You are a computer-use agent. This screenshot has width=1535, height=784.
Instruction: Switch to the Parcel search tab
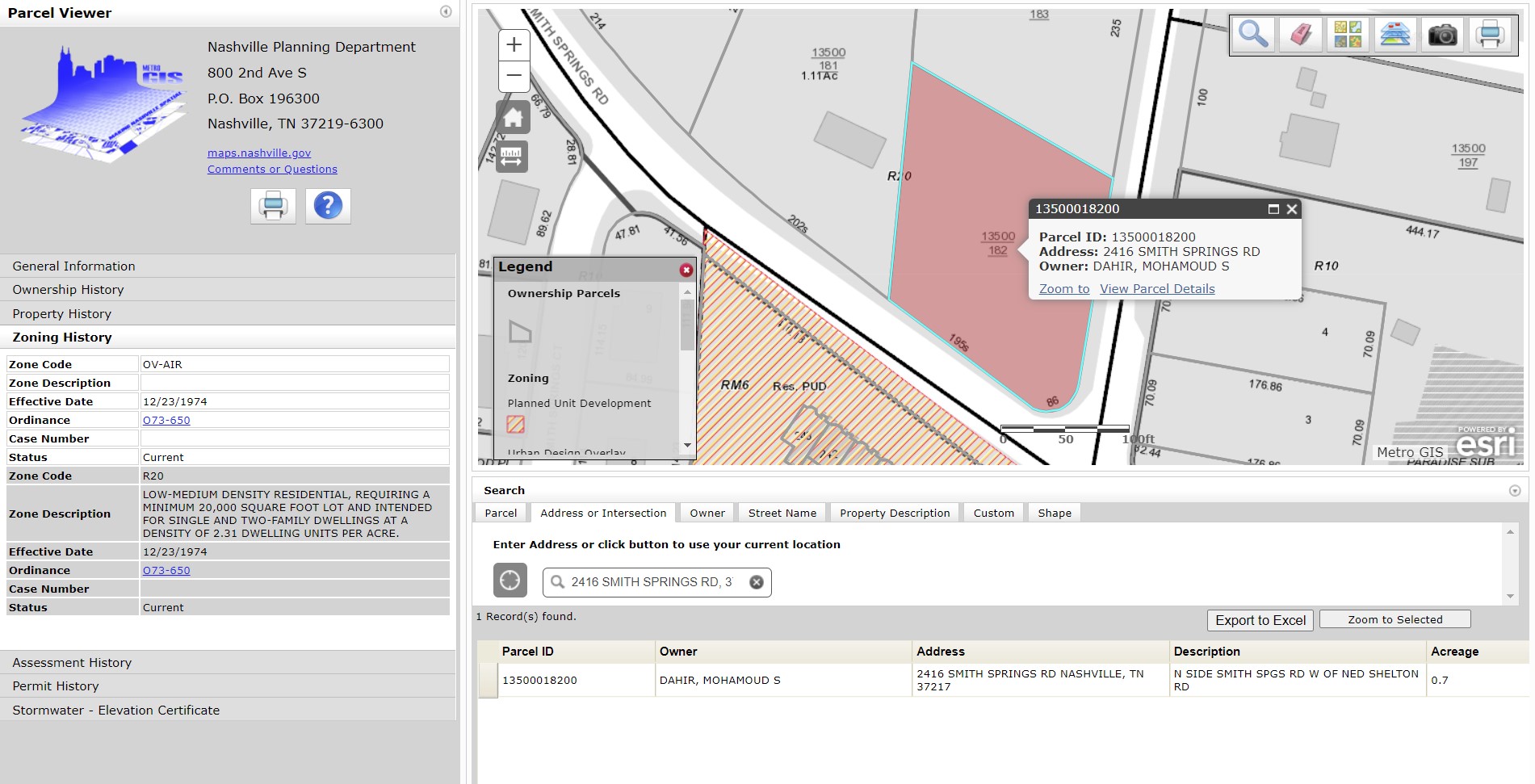tap(501, 513)
